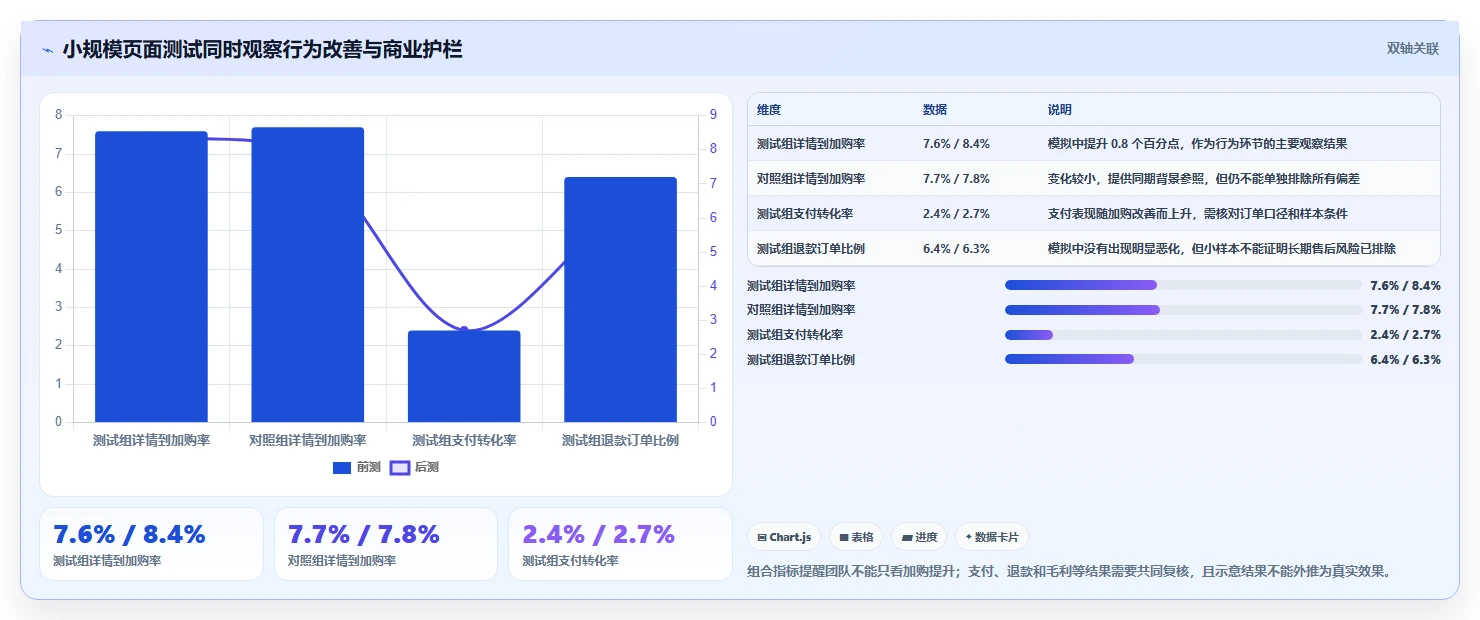The height and width of the screenshot is (620, 1480).
Task: Click the title 小规模页面测试同时观察行为改善与商业护栏
Action: [262, 49]
